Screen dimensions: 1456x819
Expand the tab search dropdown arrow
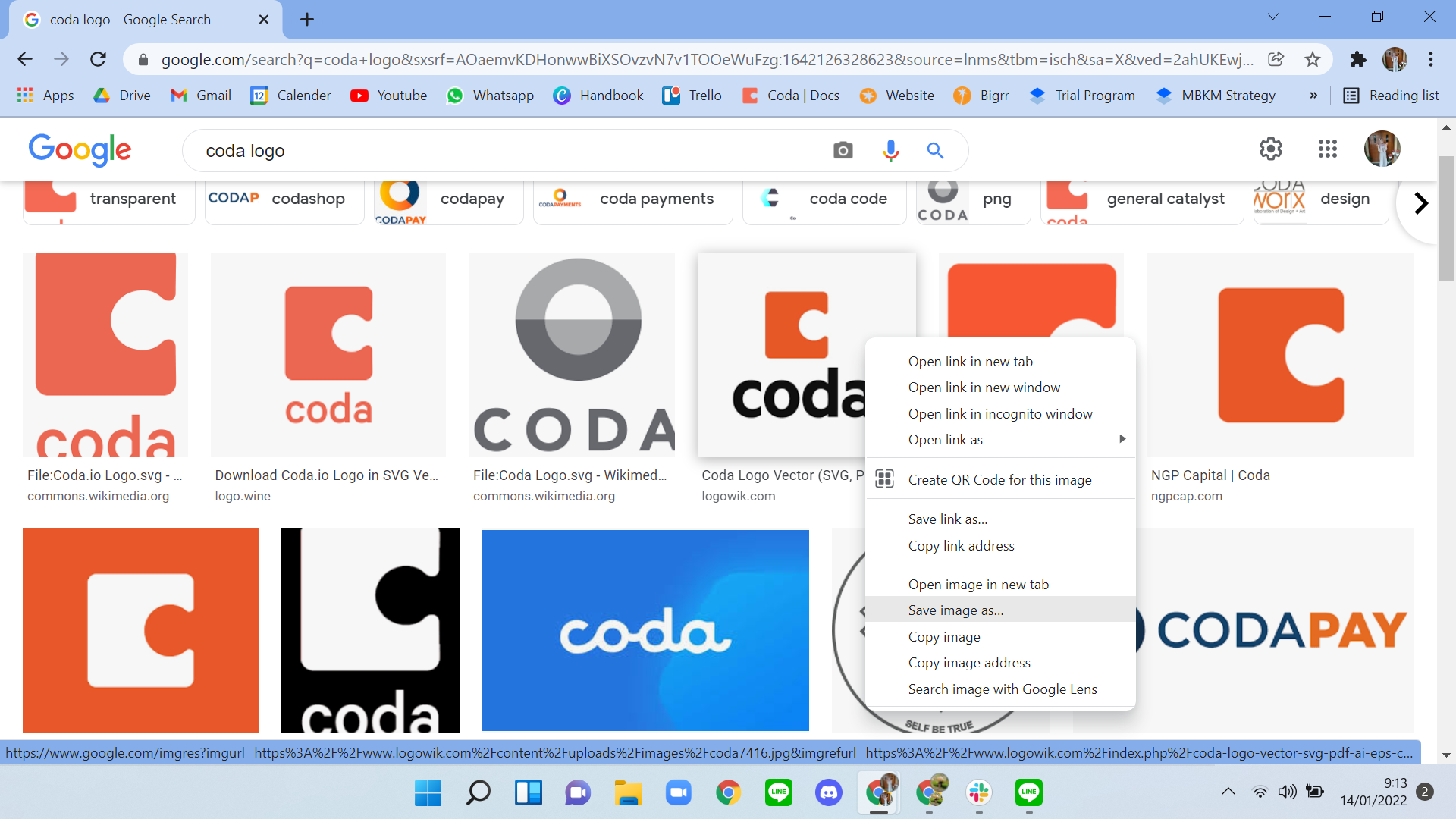click(1273, 17)
